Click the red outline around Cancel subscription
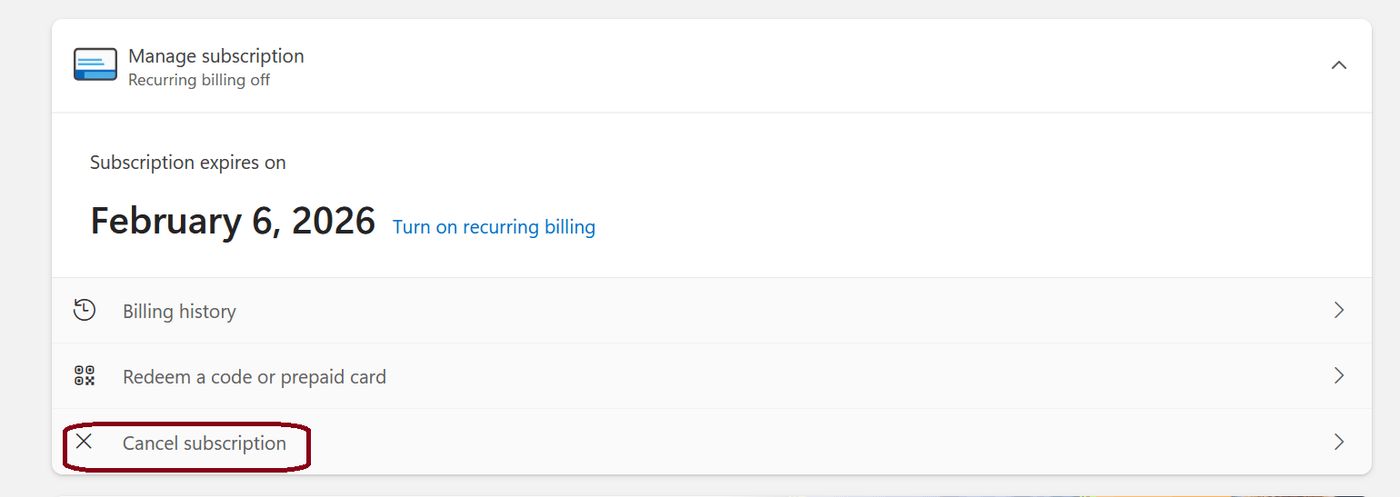 point(308,447)
